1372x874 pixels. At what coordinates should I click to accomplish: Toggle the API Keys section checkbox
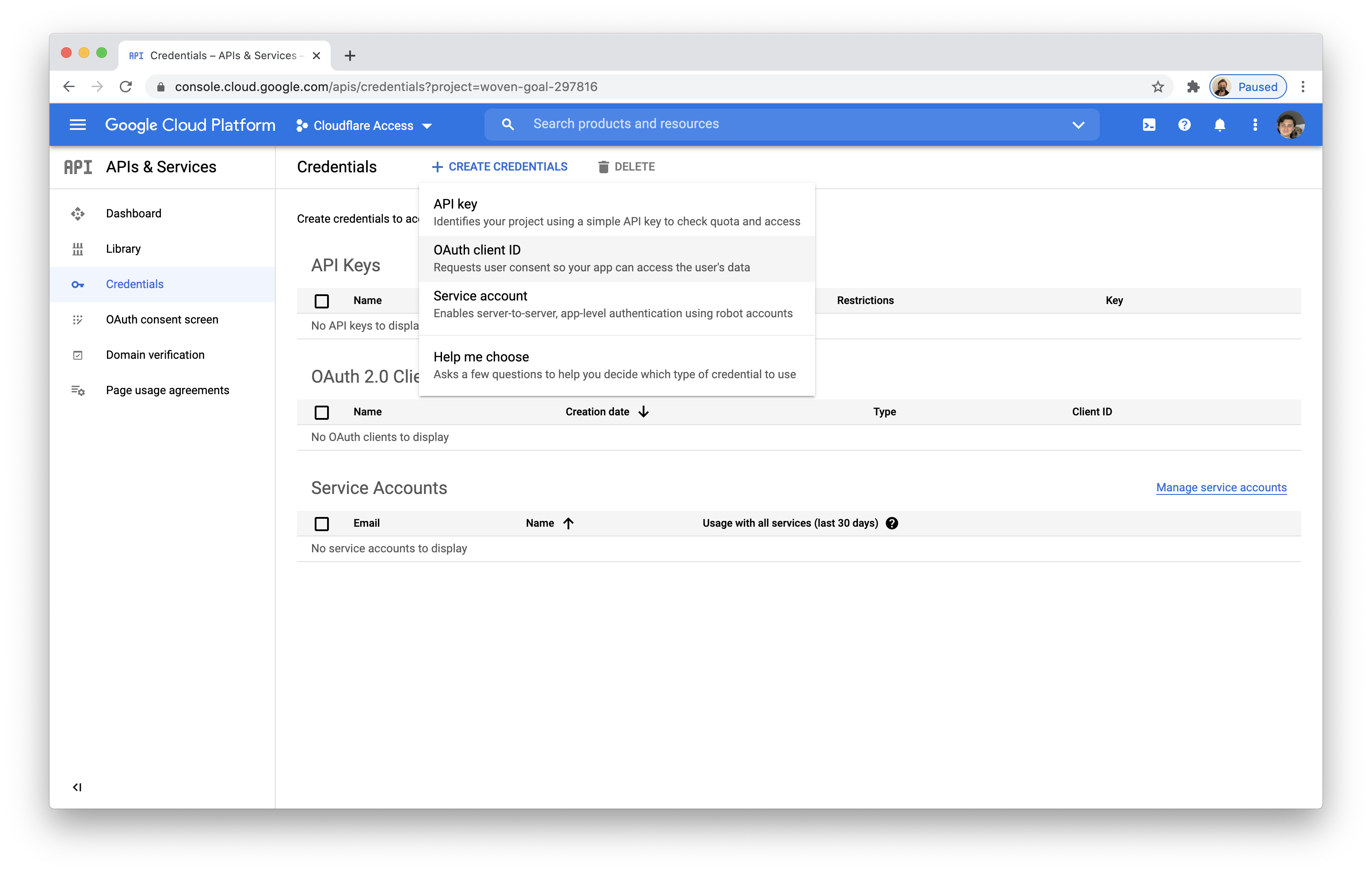322,300
